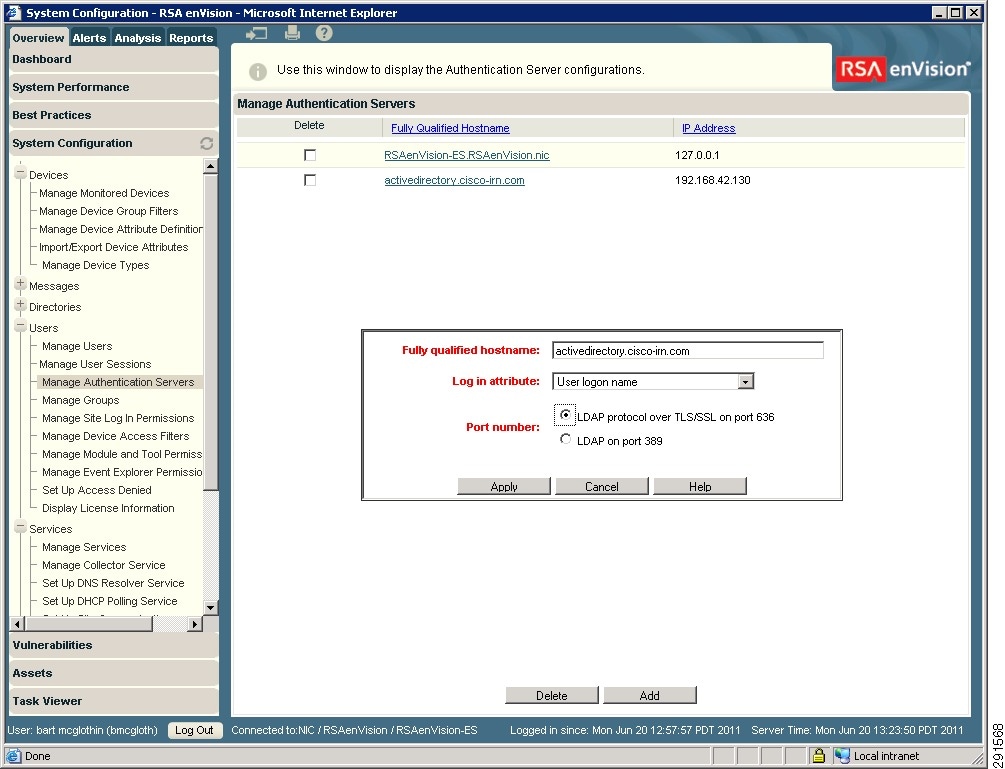1005x769 pixels.
Task: Click the Local intranet zone icon
Action: pos(842,756)
